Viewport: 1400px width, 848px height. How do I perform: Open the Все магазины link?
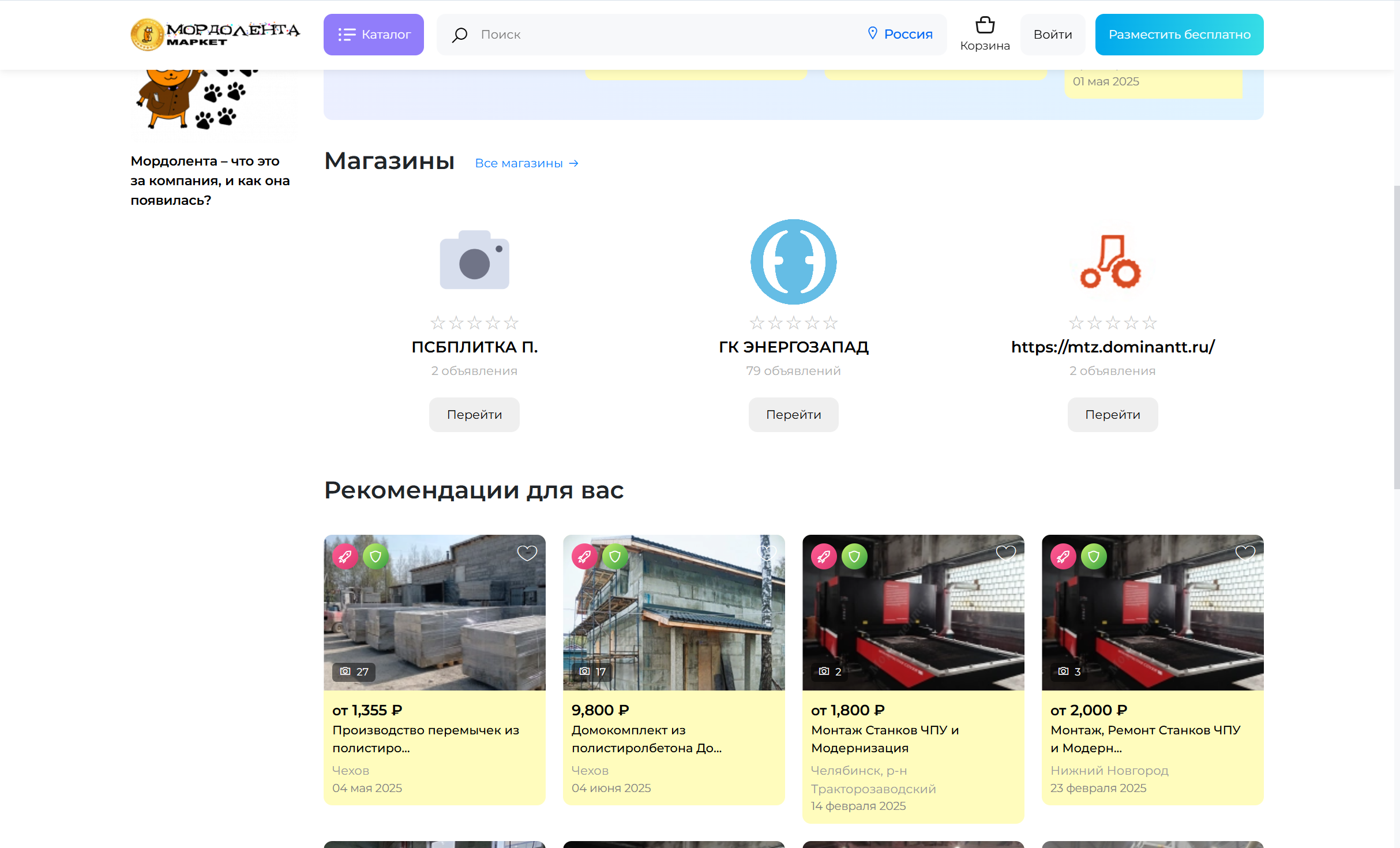tap(527, 163)
